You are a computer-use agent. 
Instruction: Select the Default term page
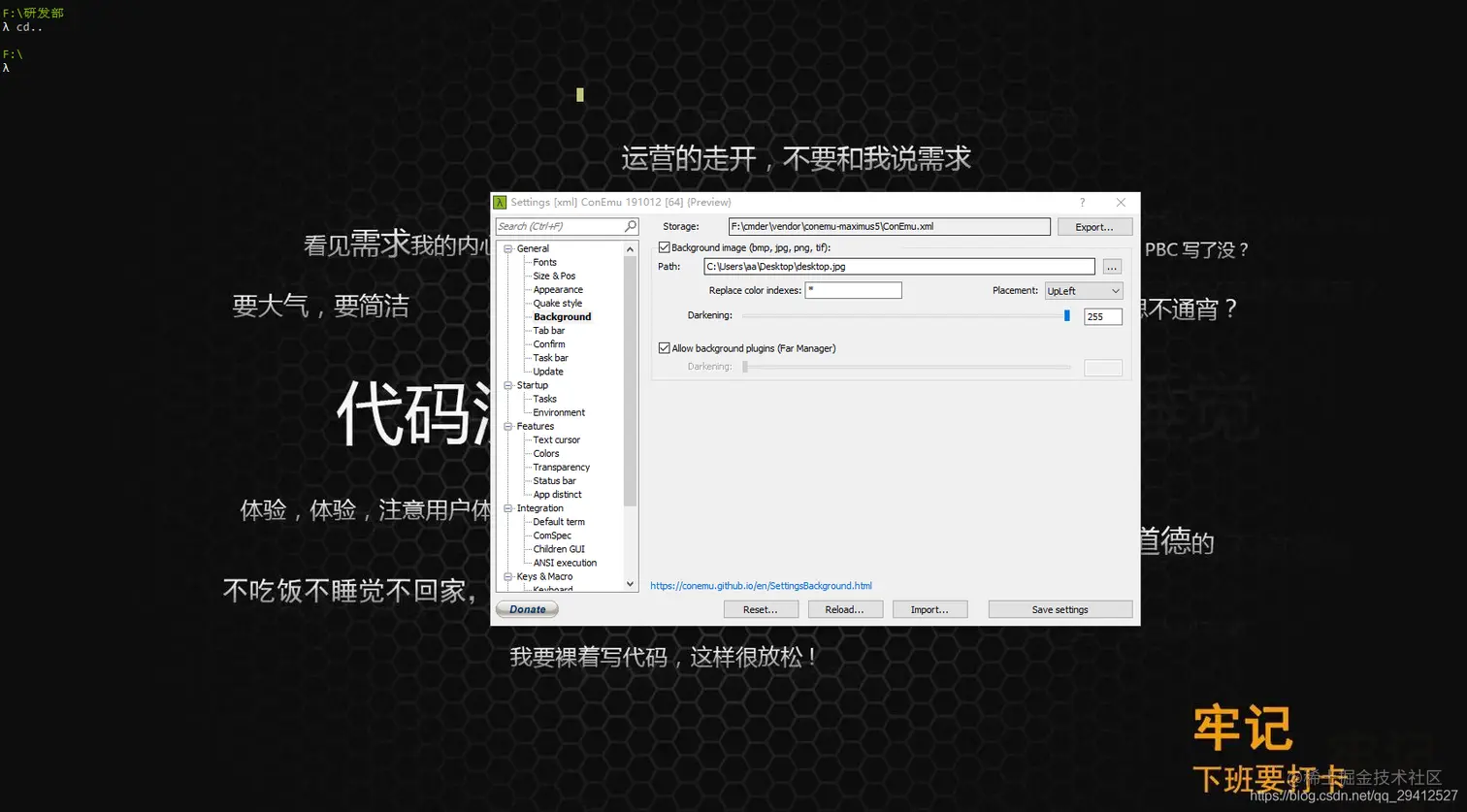coord(559,522)
